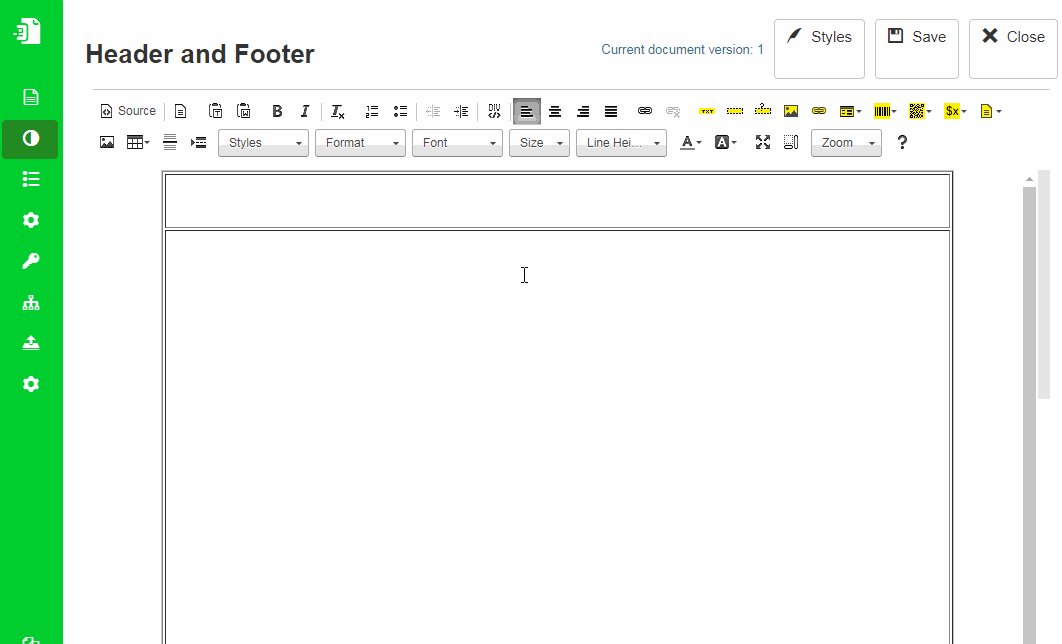The width and height of the screenshot is (1062, 644).
Task: Insert an image into the document
Action: [x=107, y=142]
